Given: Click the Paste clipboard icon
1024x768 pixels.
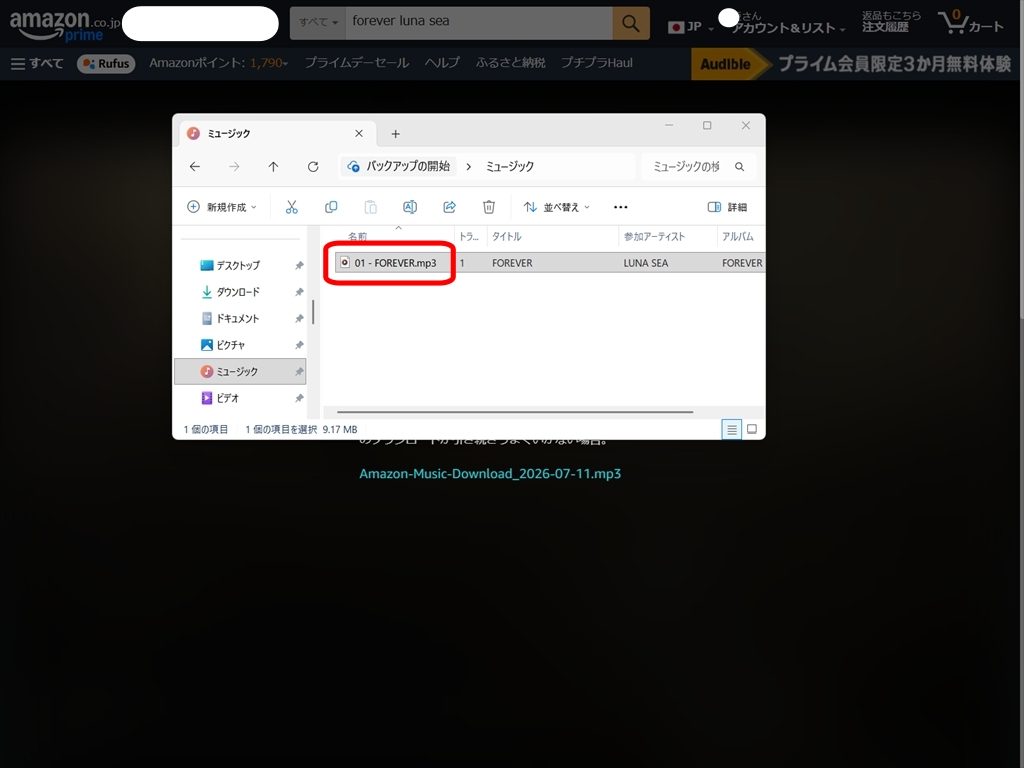Looking at the screenshot, I should coord(370,207).
